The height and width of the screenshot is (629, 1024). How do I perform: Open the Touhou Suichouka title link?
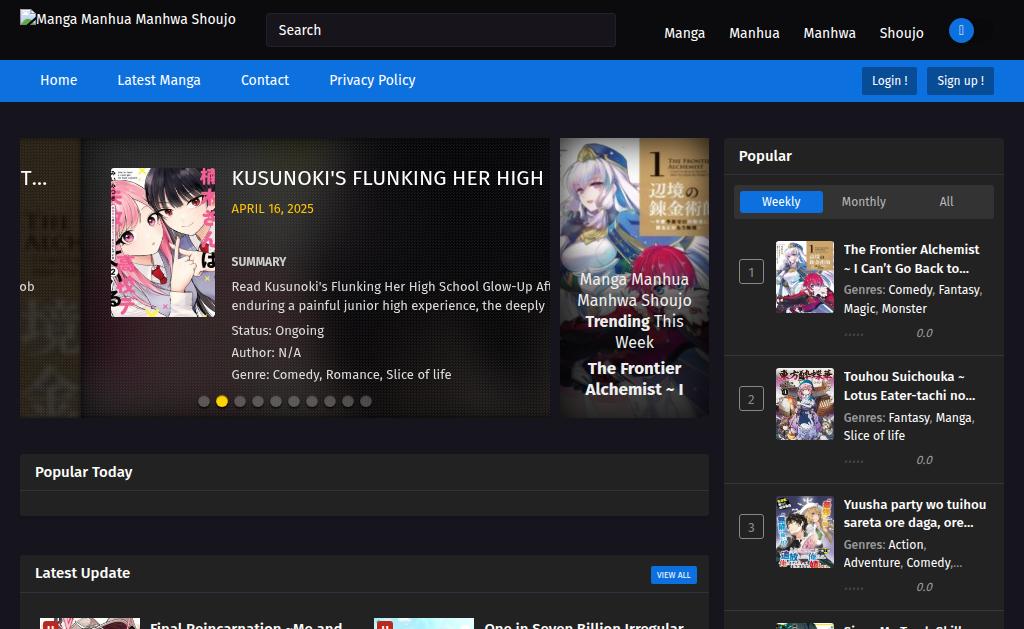pos(909,386)
